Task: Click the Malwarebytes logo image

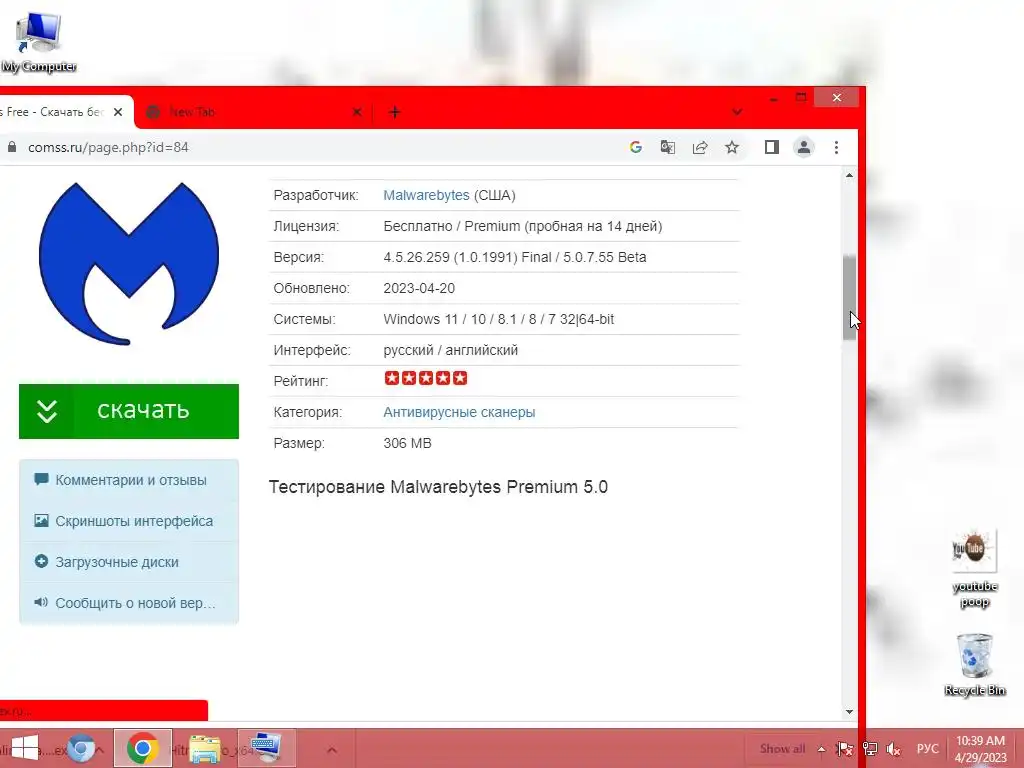Action: tap(129, 263)
